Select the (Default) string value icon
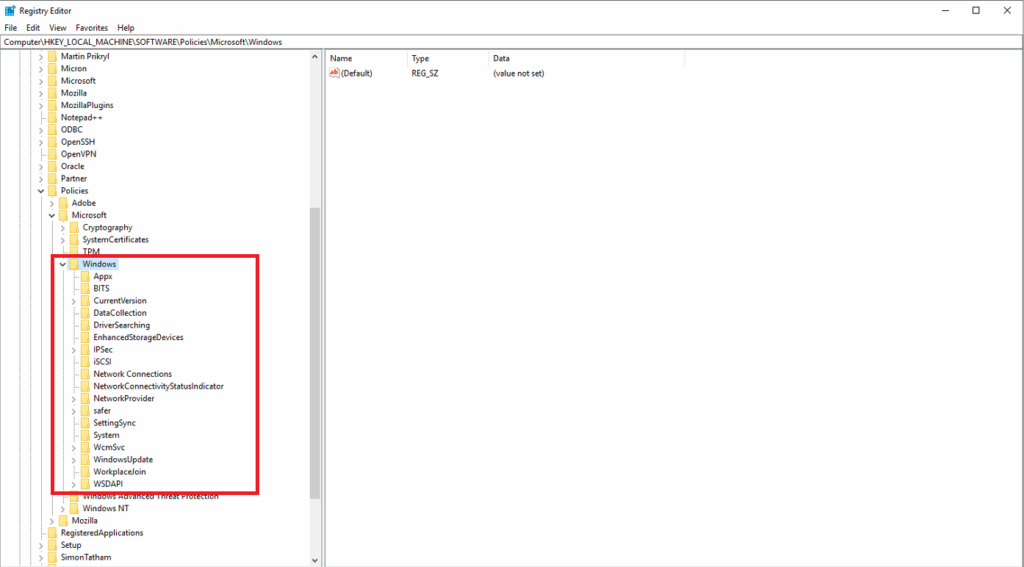Screen dimensions: 1024x567 coord(334,73)
